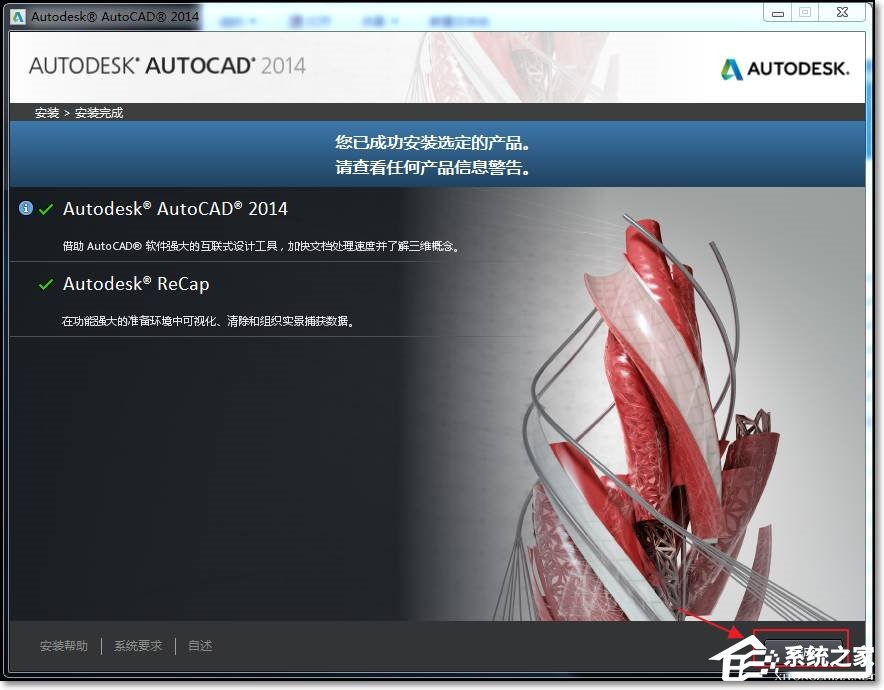The height and width of the screenshot is (690, 884).
Task: Select the Autodesk AutoCAD 2014 product entry
Action: tap(176, 208)
